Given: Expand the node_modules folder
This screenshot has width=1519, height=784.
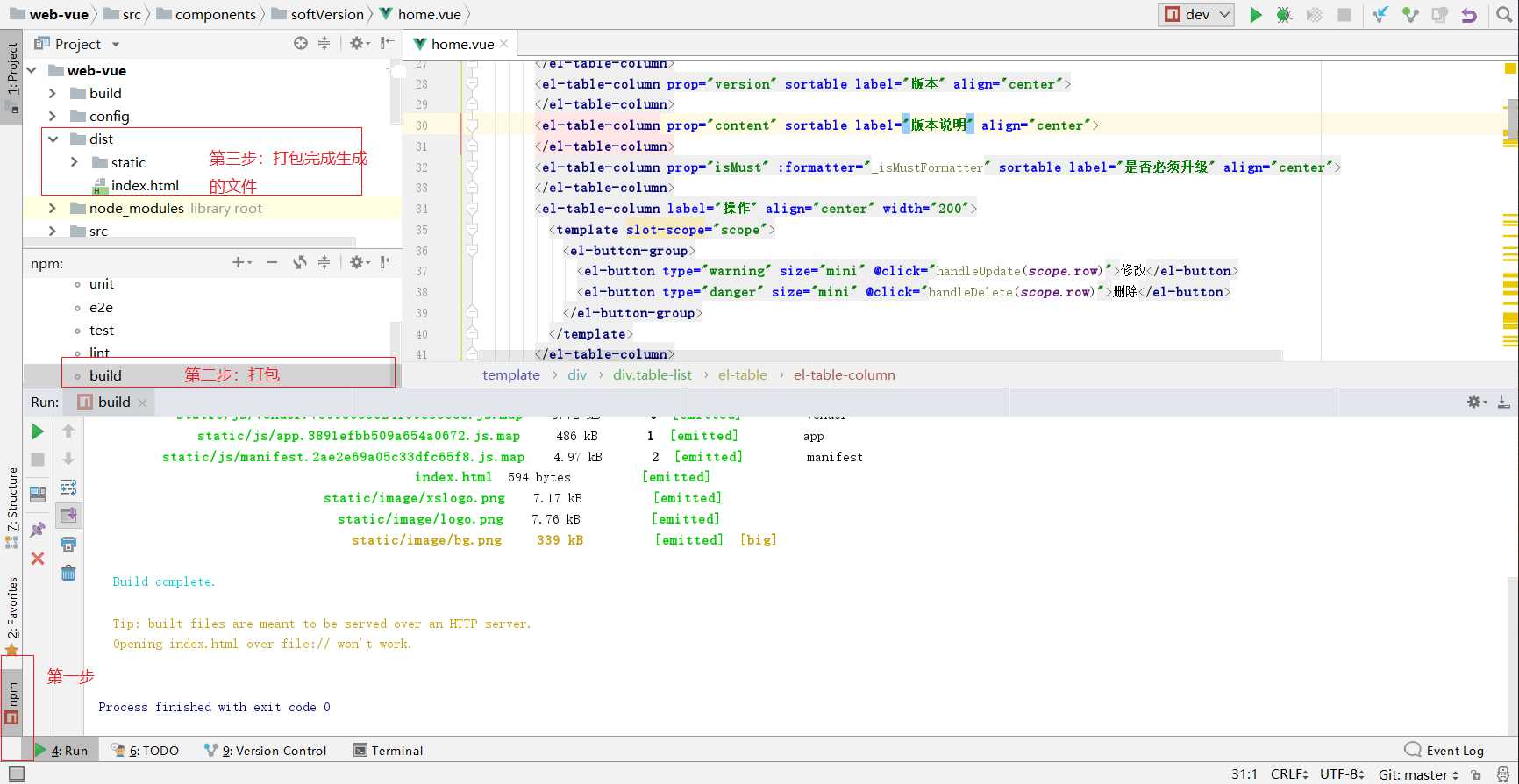Looking at the screenshot, I should tap(53, 209).
